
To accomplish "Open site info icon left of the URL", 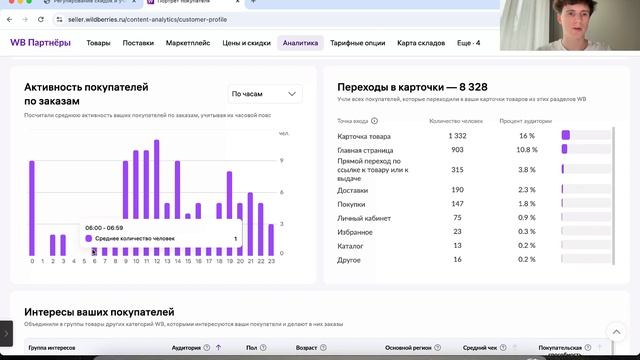I will click(x=60, y=19).
